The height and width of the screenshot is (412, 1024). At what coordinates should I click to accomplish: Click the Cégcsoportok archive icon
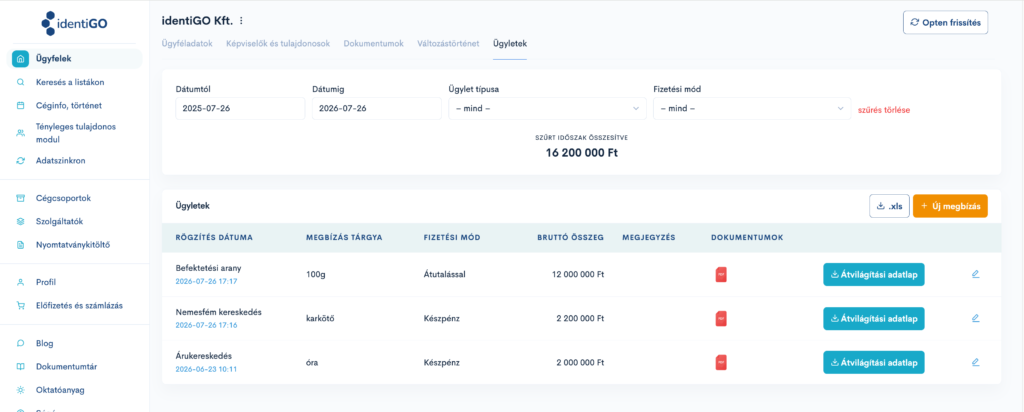(x=20, y=198)
